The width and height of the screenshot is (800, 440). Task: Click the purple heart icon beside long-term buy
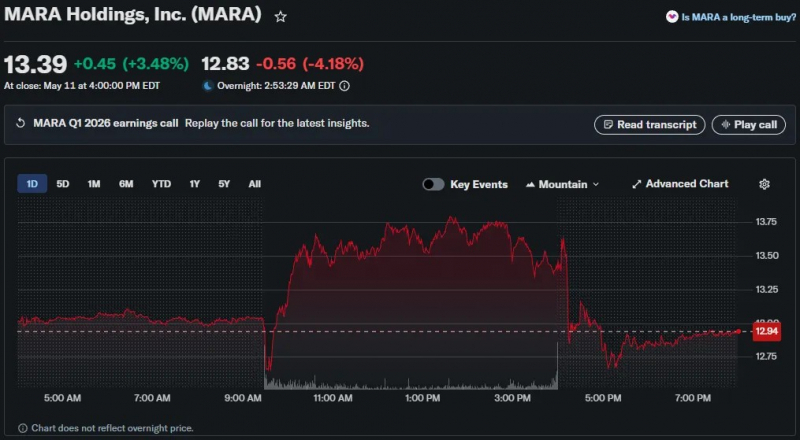[671, 17]
